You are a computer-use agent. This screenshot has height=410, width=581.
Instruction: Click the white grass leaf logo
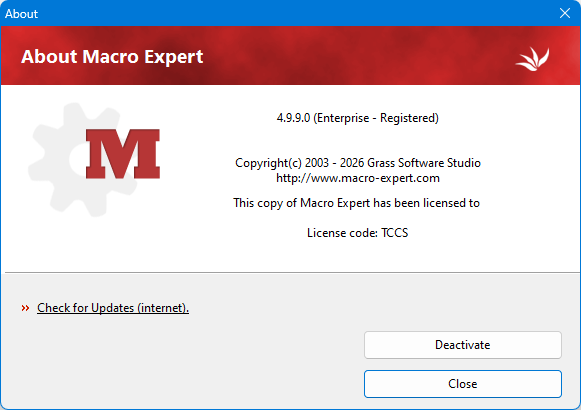[x=533, y=59]
